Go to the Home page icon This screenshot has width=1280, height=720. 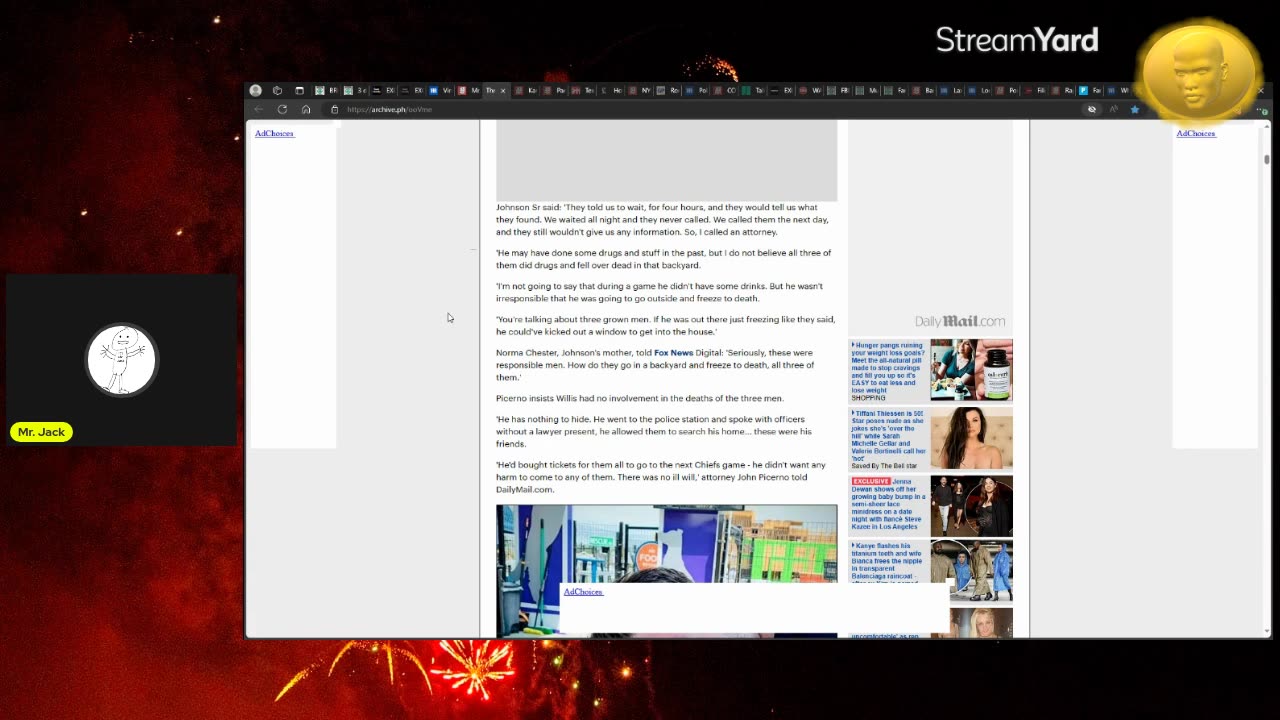[306, 109]
